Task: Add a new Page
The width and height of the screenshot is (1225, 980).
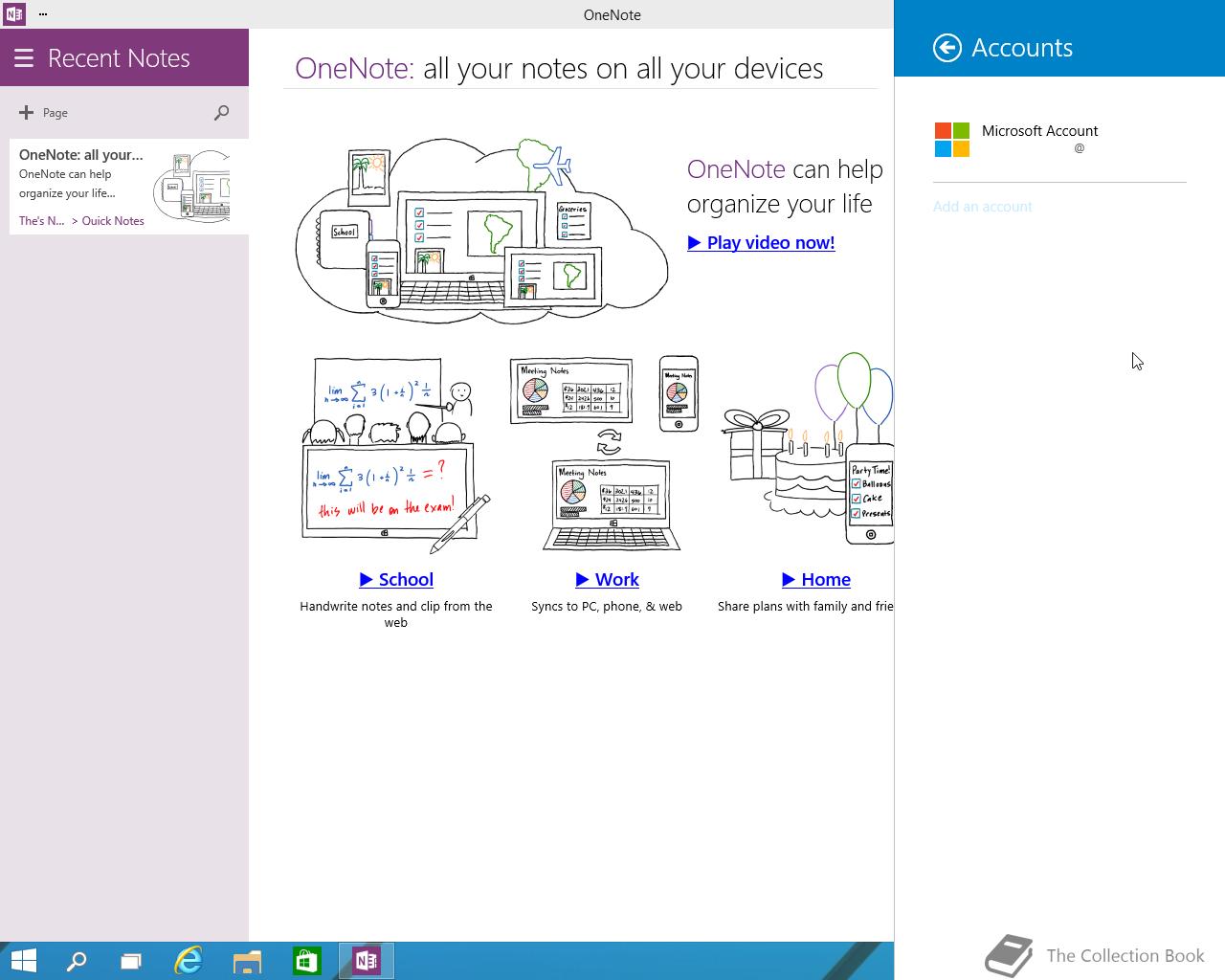Action: [x=43, y=113]
